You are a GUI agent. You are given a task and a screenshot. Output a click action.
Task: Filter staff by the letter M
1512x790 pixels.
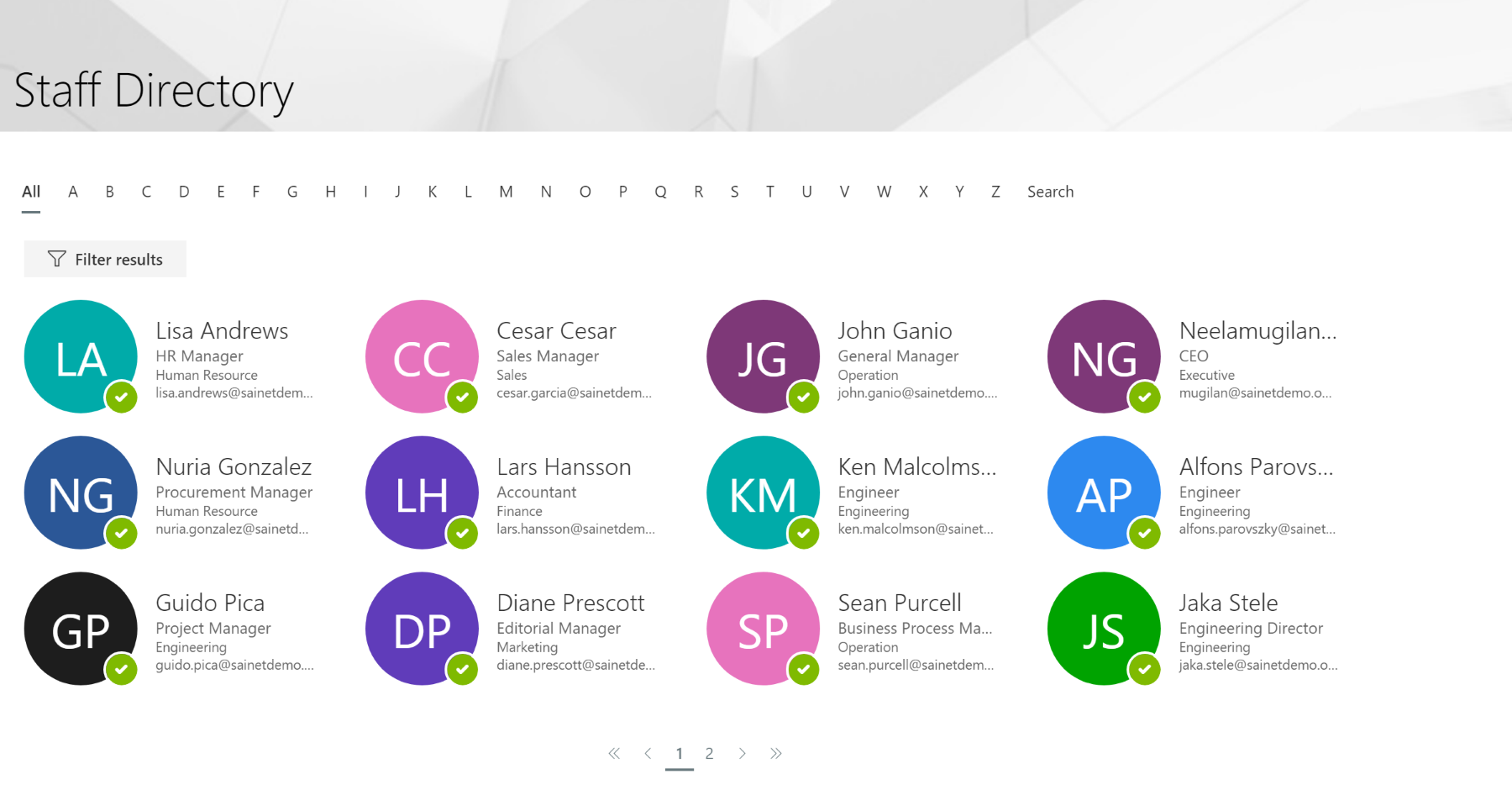tap(506, 192)
